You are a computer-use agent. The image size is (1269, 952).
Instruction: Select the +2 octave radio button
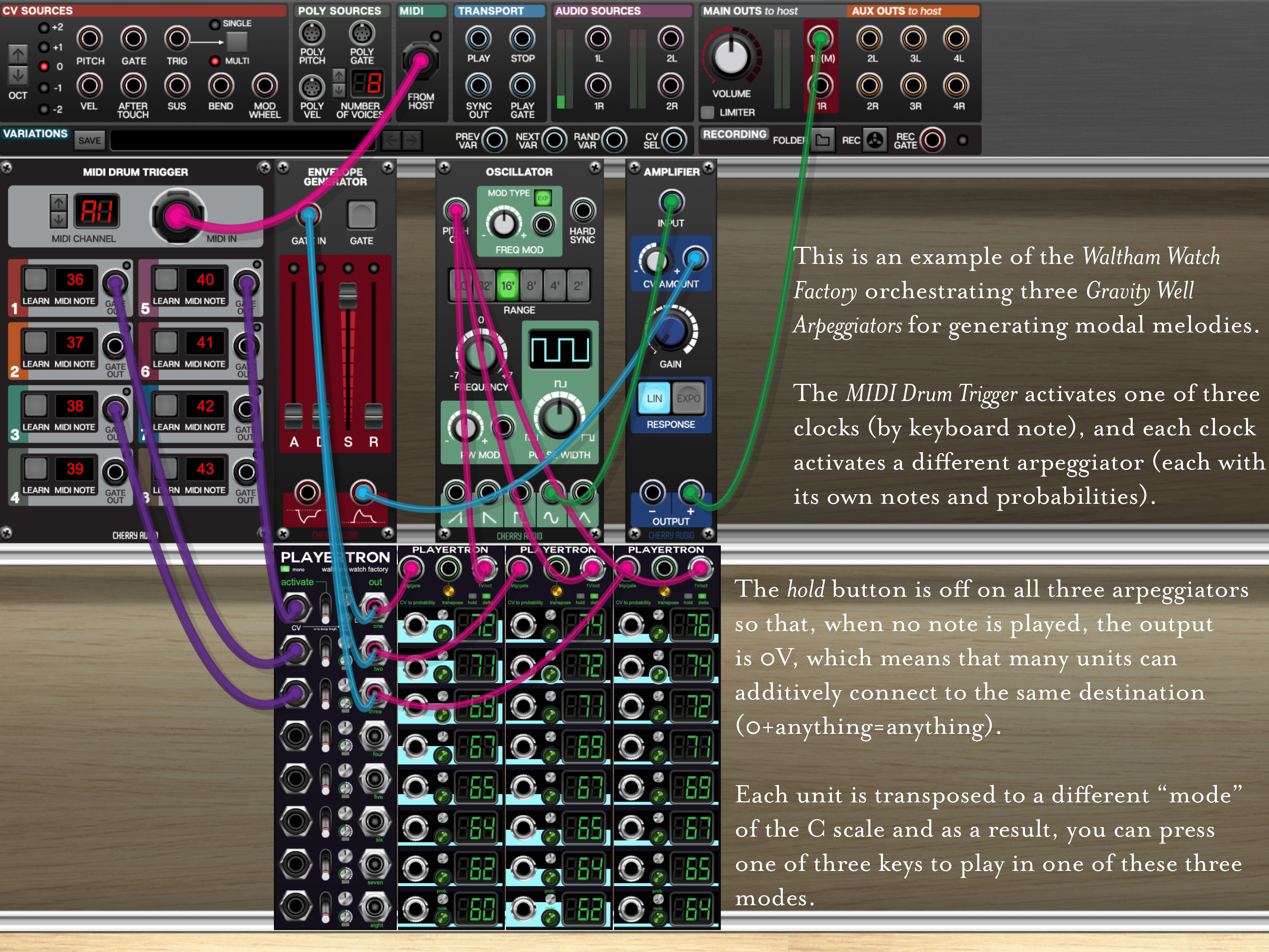(x=44, y=27)
